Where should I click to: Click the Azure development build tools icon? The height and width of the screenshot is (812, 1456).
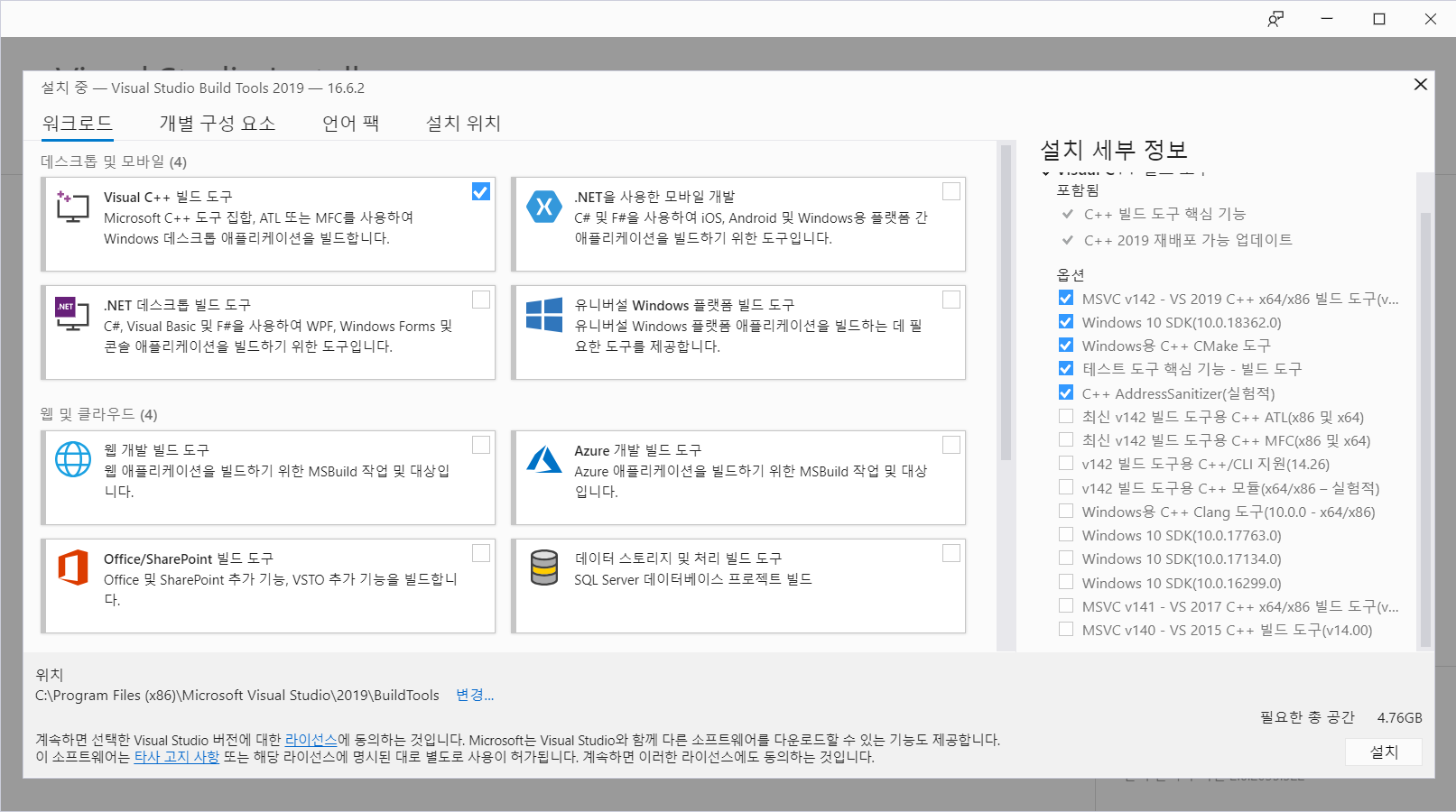click(543, 459)
